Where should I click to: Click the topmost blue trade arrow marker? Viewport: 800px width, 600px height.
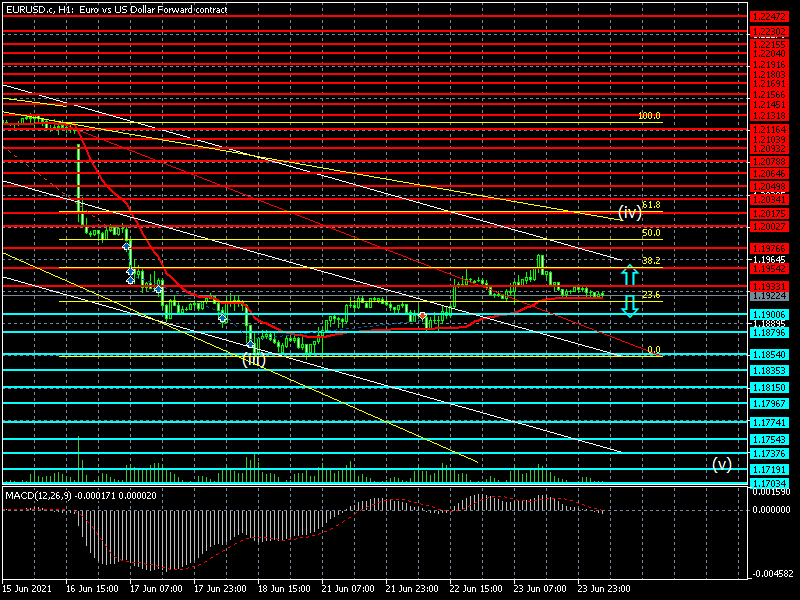pyautogui.click(x=126, y=245)
